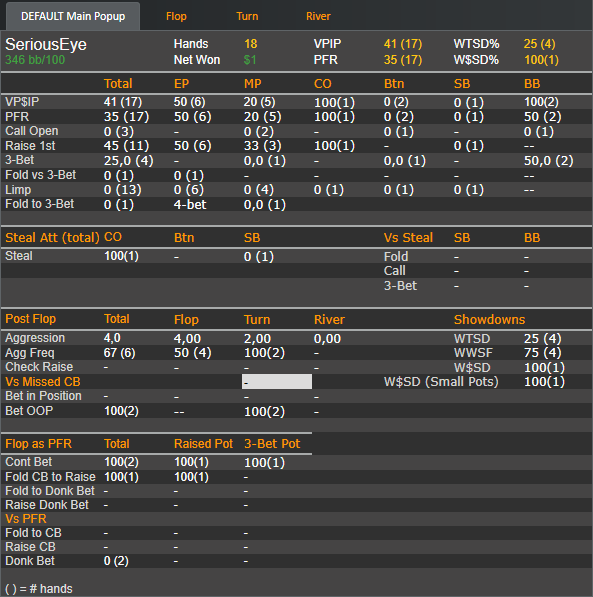The width and height of the screenshot is (593, 597).
Task: Click the Aggression Turn value 2,00
Action: pyautogui.click(x=257, y=338)
